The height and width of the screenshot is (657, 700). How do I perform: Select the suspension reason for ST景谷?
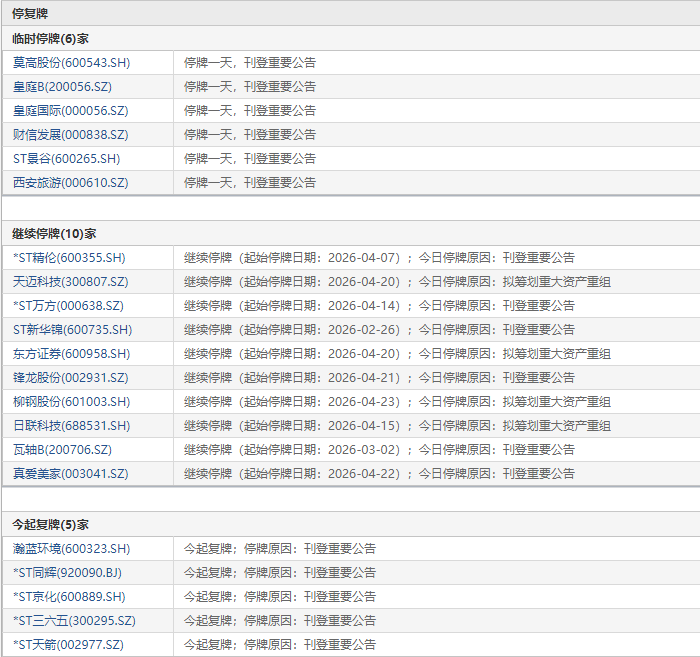pyautogui.click(x=250, y=158)
